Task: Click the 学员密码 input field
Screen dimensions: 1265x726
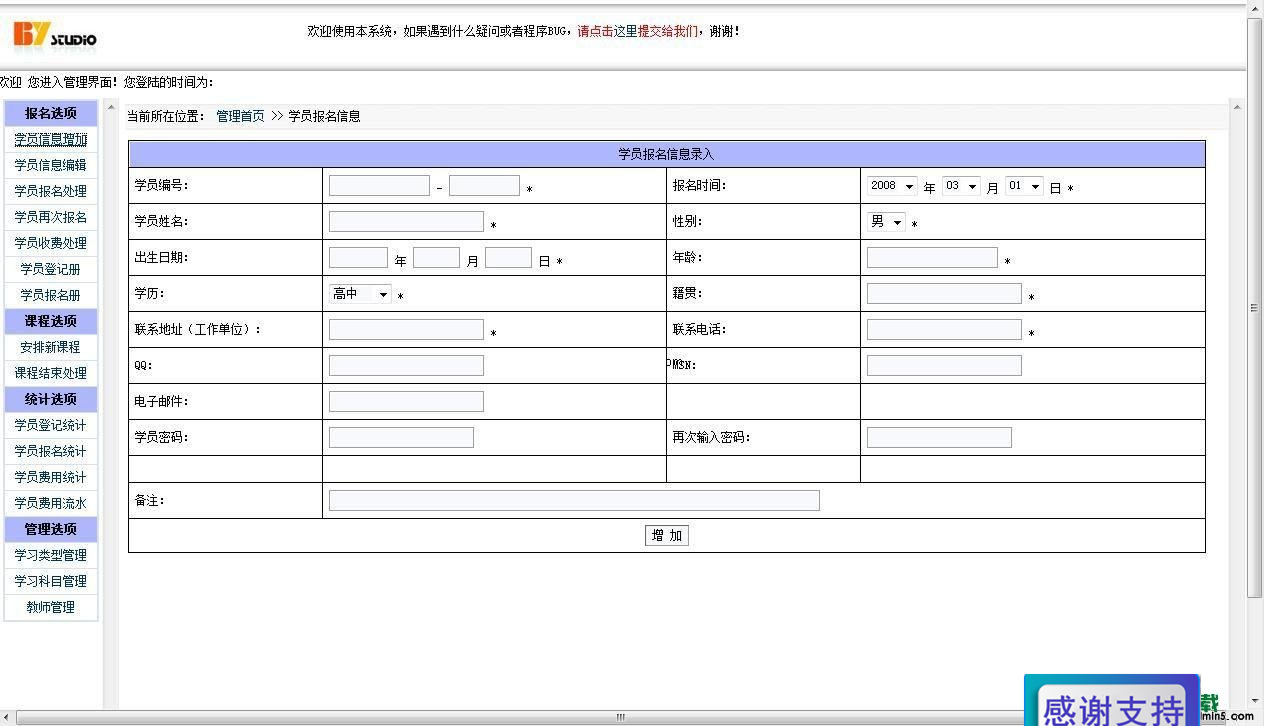Action: [x=401, y=438]
